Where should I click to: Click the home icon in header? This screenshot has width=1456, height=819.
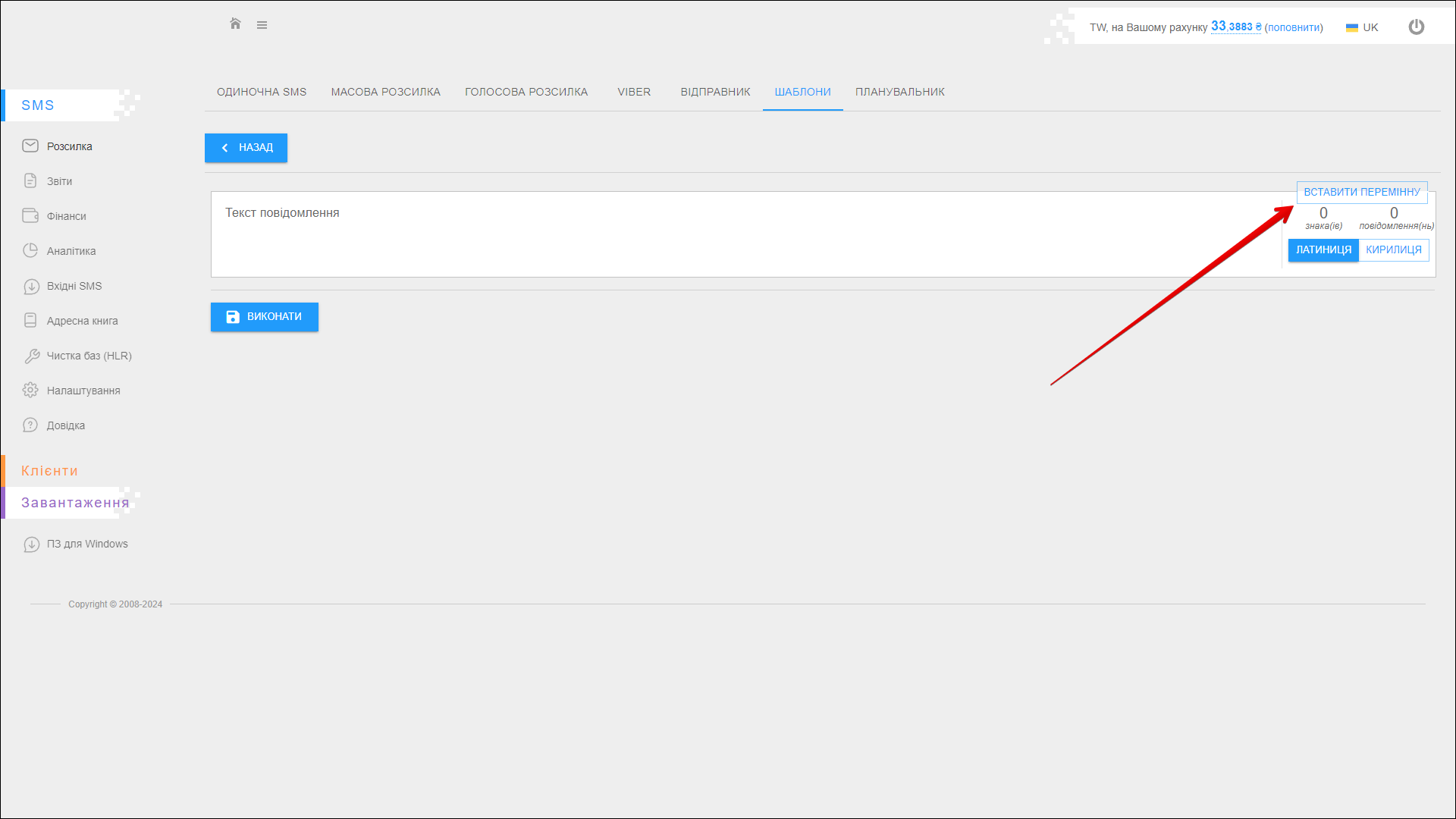235,24
